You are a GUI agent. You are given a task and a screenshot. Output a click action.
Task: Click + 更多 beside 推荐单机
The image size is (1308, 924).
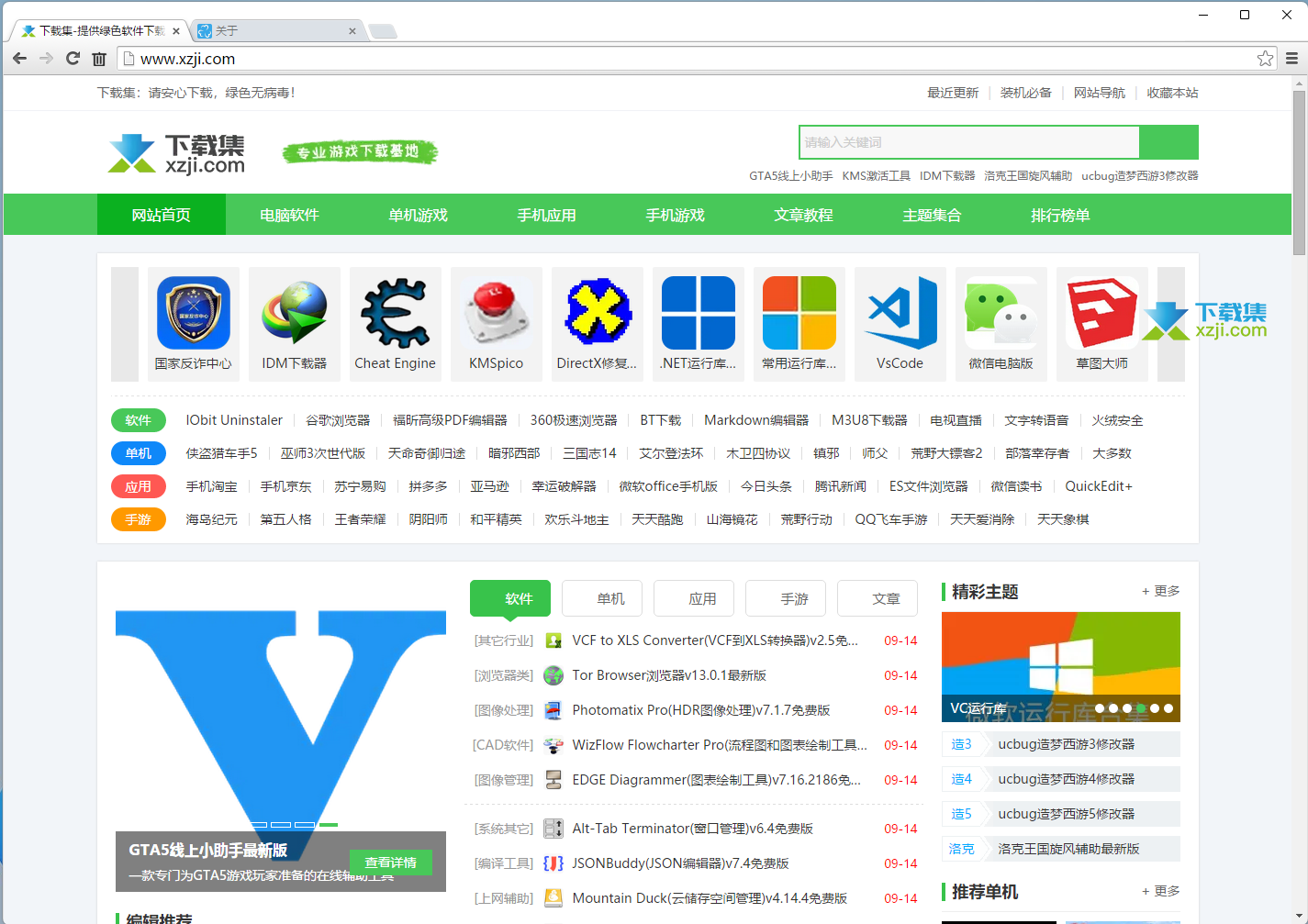click(x=1160, y=891)
